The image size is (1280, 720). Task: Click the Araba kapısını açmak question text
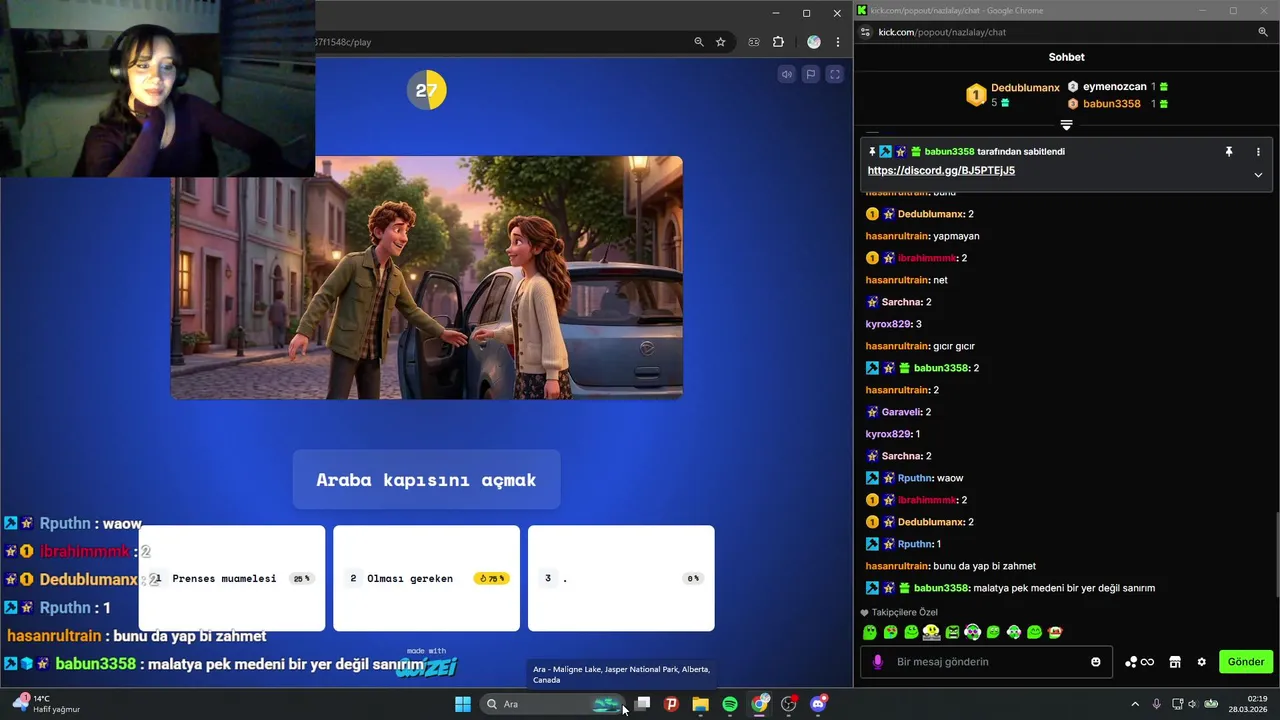click(x=426, y=480)
